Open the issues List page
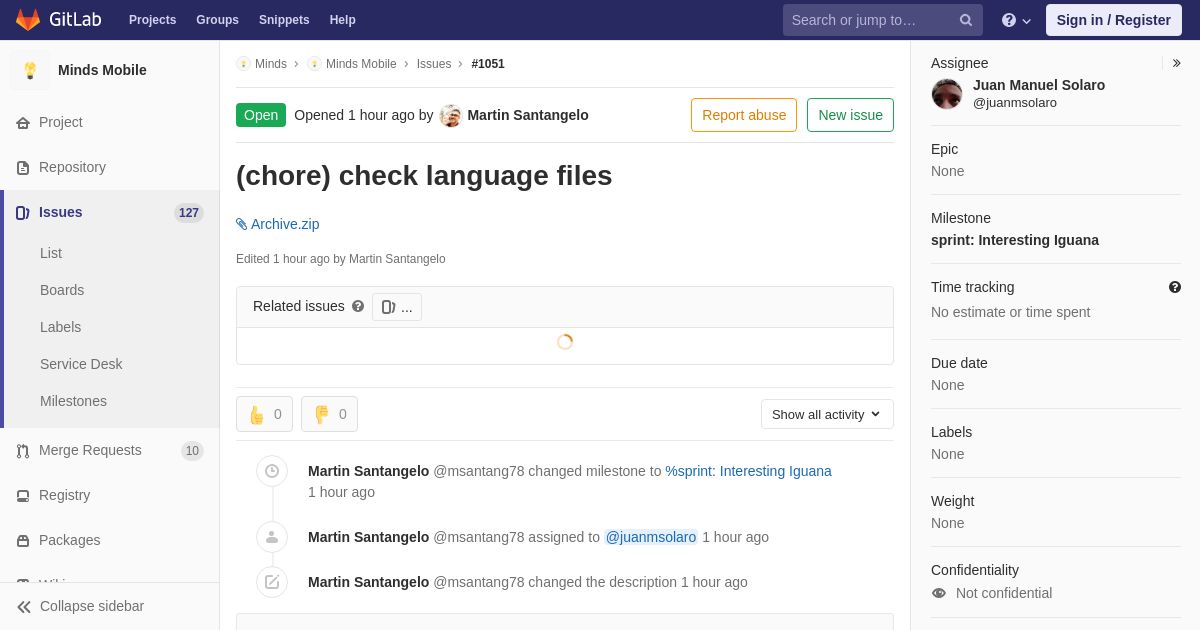This screenshot has width=1200, height=630. click(x=51, y=253)
